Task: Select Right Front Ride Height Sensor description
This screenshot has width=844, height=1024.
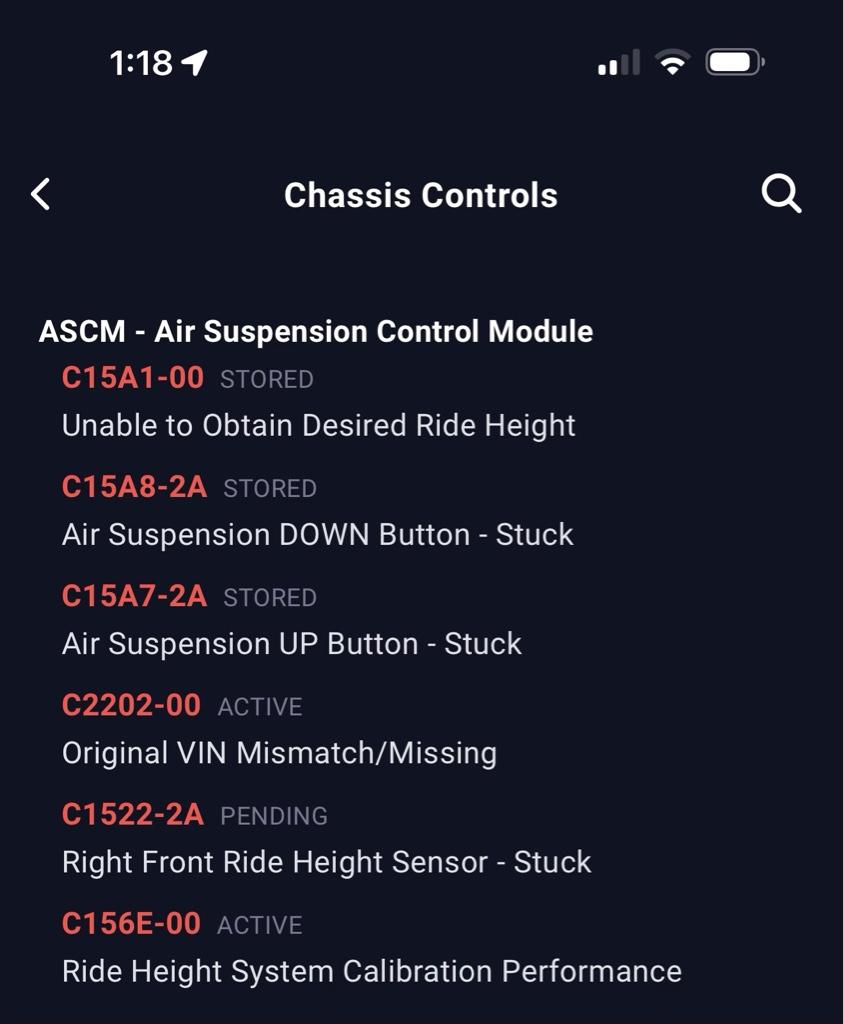Action: [x=326, y=861]
